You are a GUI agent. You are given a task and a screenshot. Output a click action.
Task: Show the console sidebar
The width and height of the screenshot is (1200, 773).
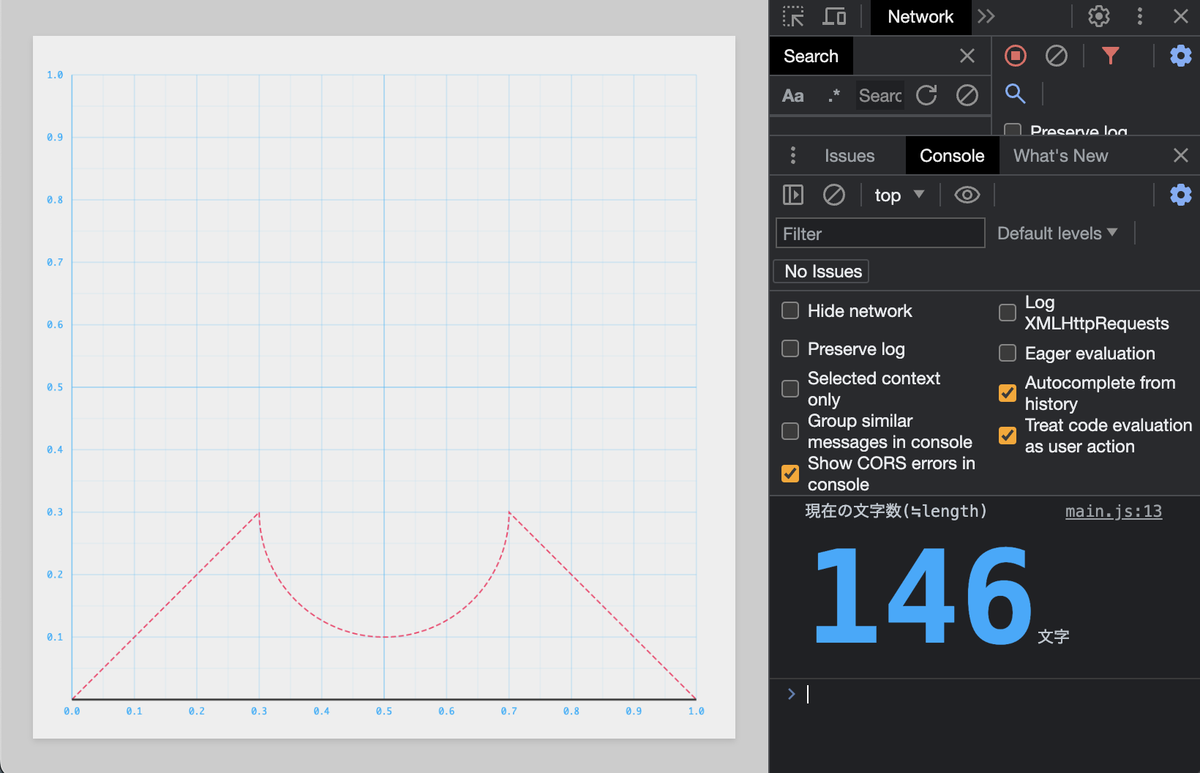[x=793, y=195]
